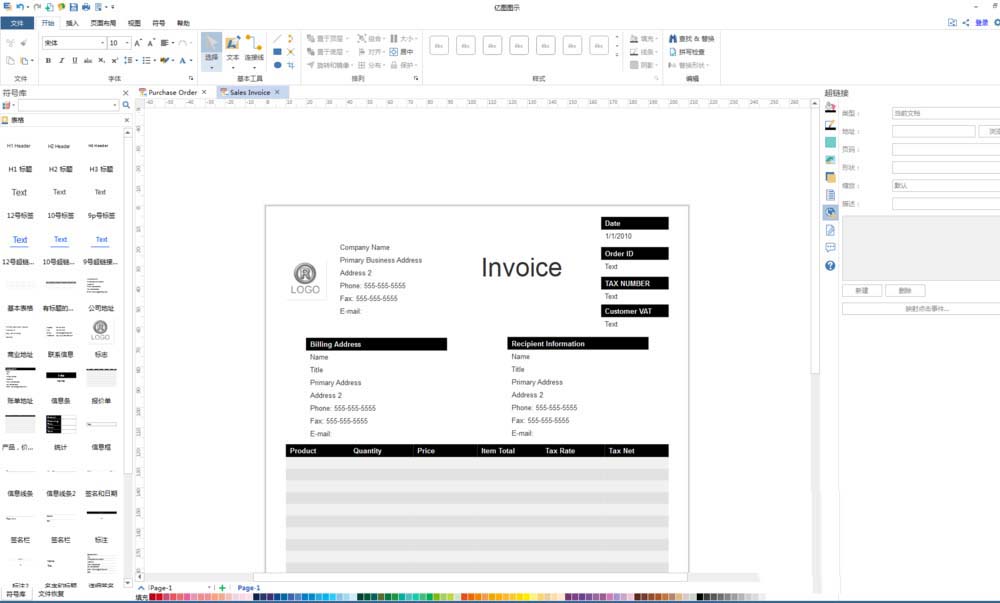Decrease font size with the shrink font icon

pos(151,43)
